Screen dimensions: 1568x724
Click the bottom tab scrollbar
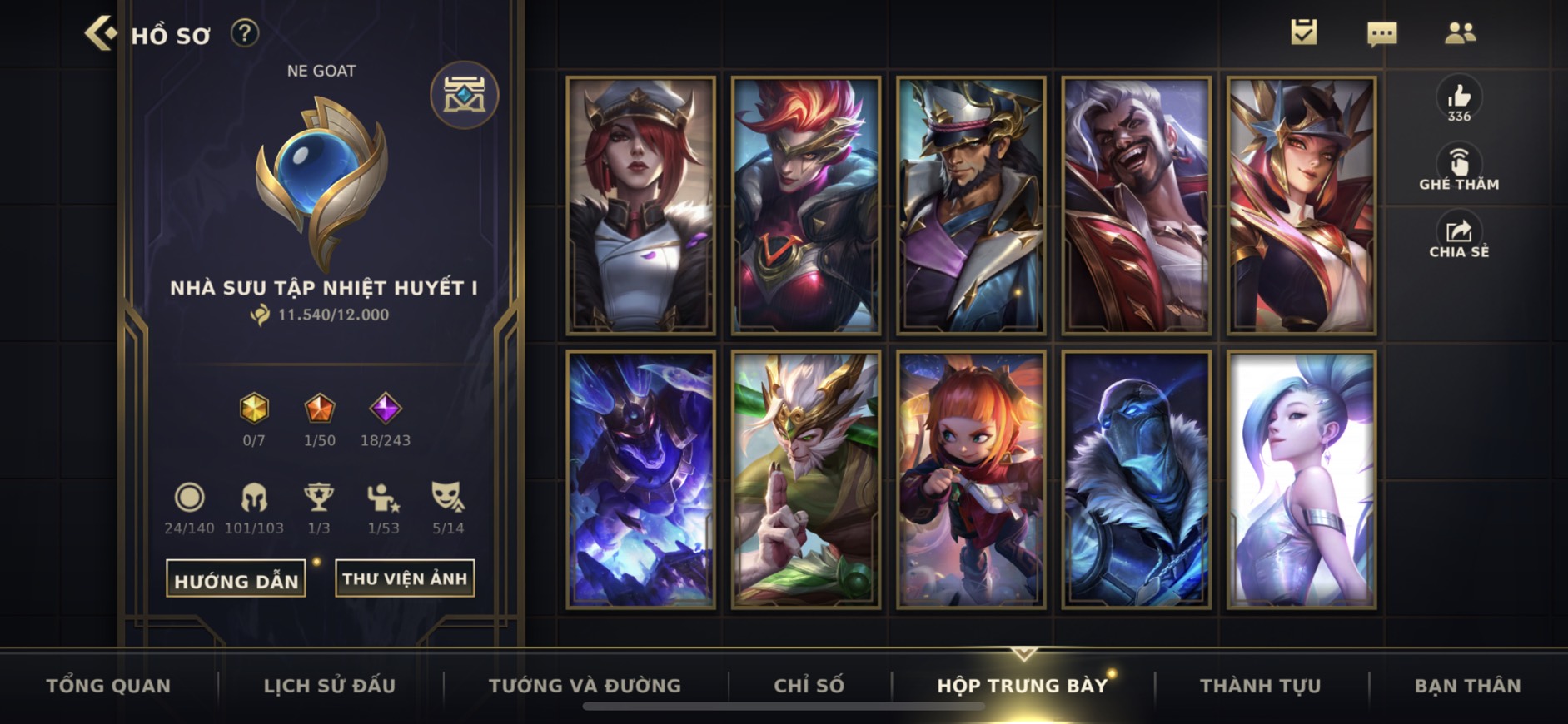784,707
